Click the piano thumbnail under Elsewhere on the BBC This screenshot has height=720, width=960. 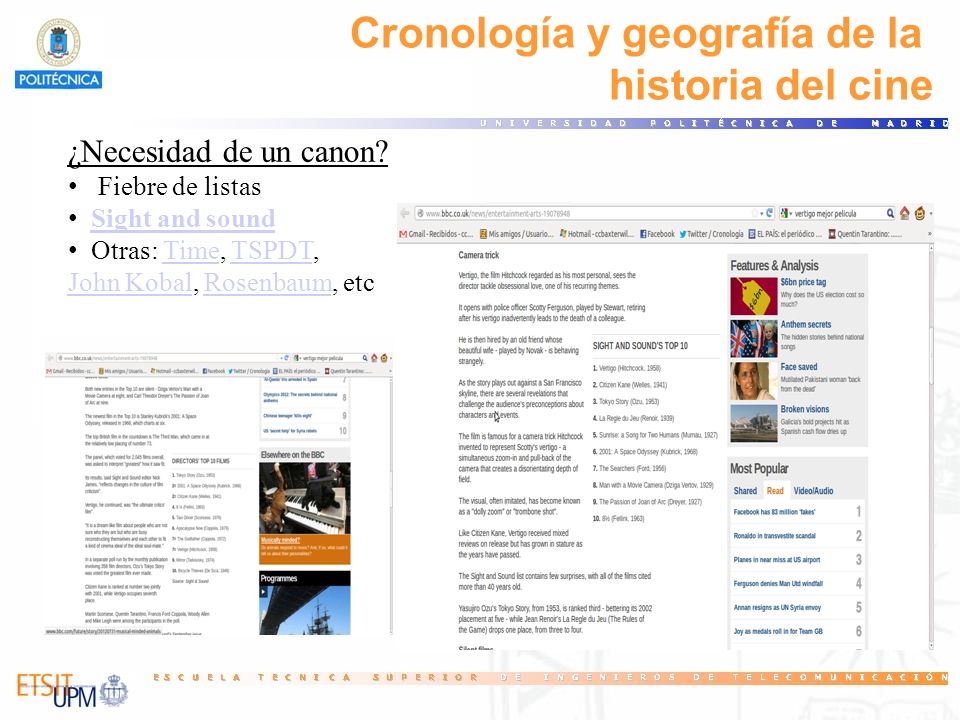click(305, 498)
